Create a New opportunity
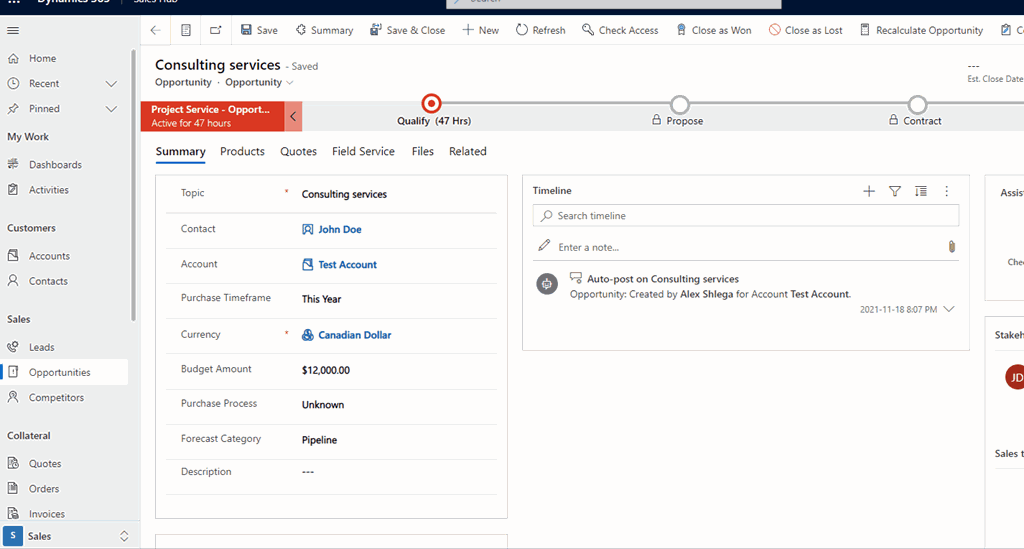The image size is (1024, 549). 481,30
